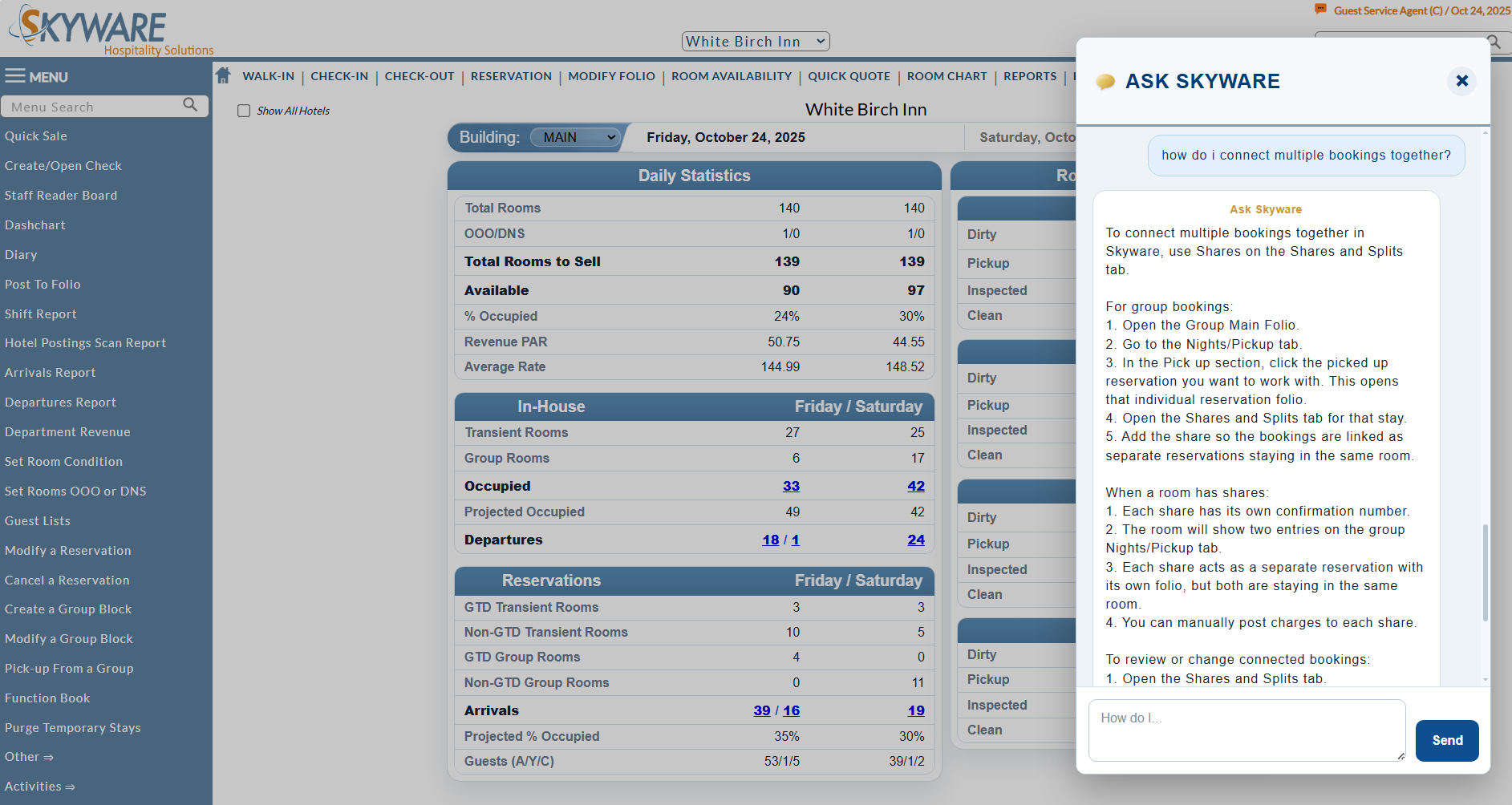Click the Ask Skyware speech bubble icon
The image size is (1512, 805).
coord(1105,82)
